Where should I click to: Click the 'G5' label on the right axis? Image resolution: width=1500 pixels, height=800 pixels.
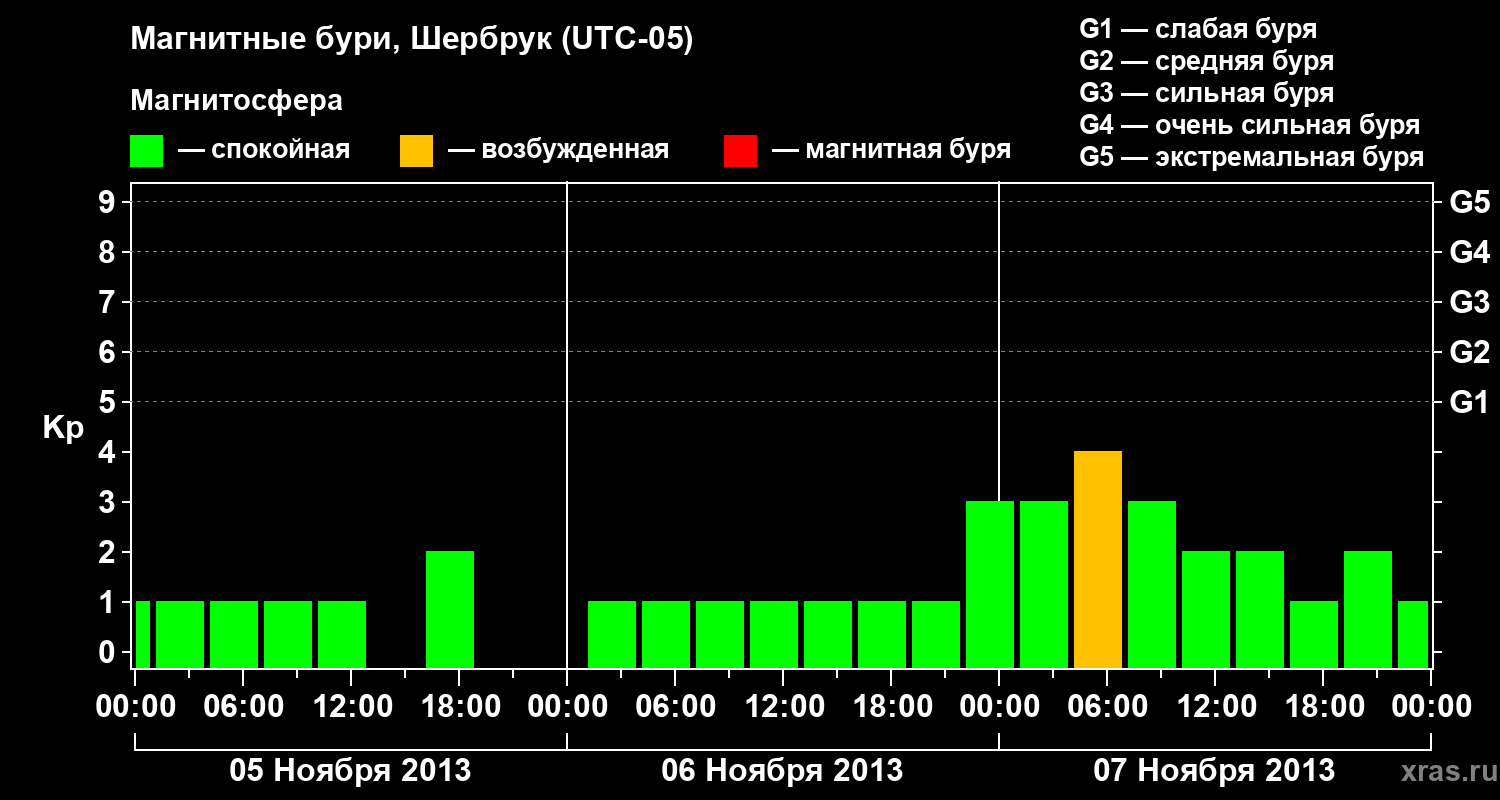[x=1469, y=202]
